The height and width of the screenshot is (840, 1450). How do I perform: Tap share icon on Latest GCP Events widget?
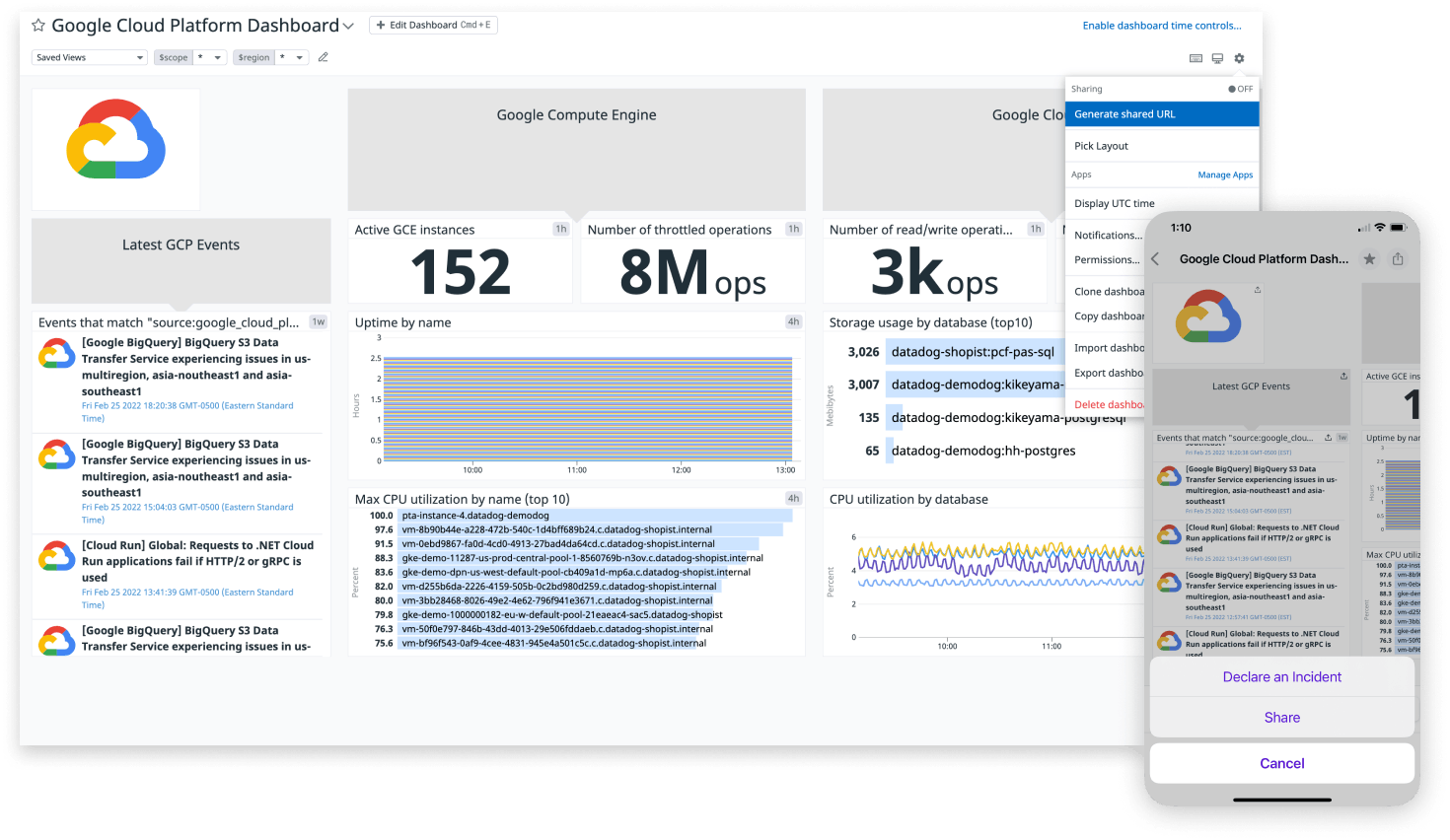[1343, 376]
